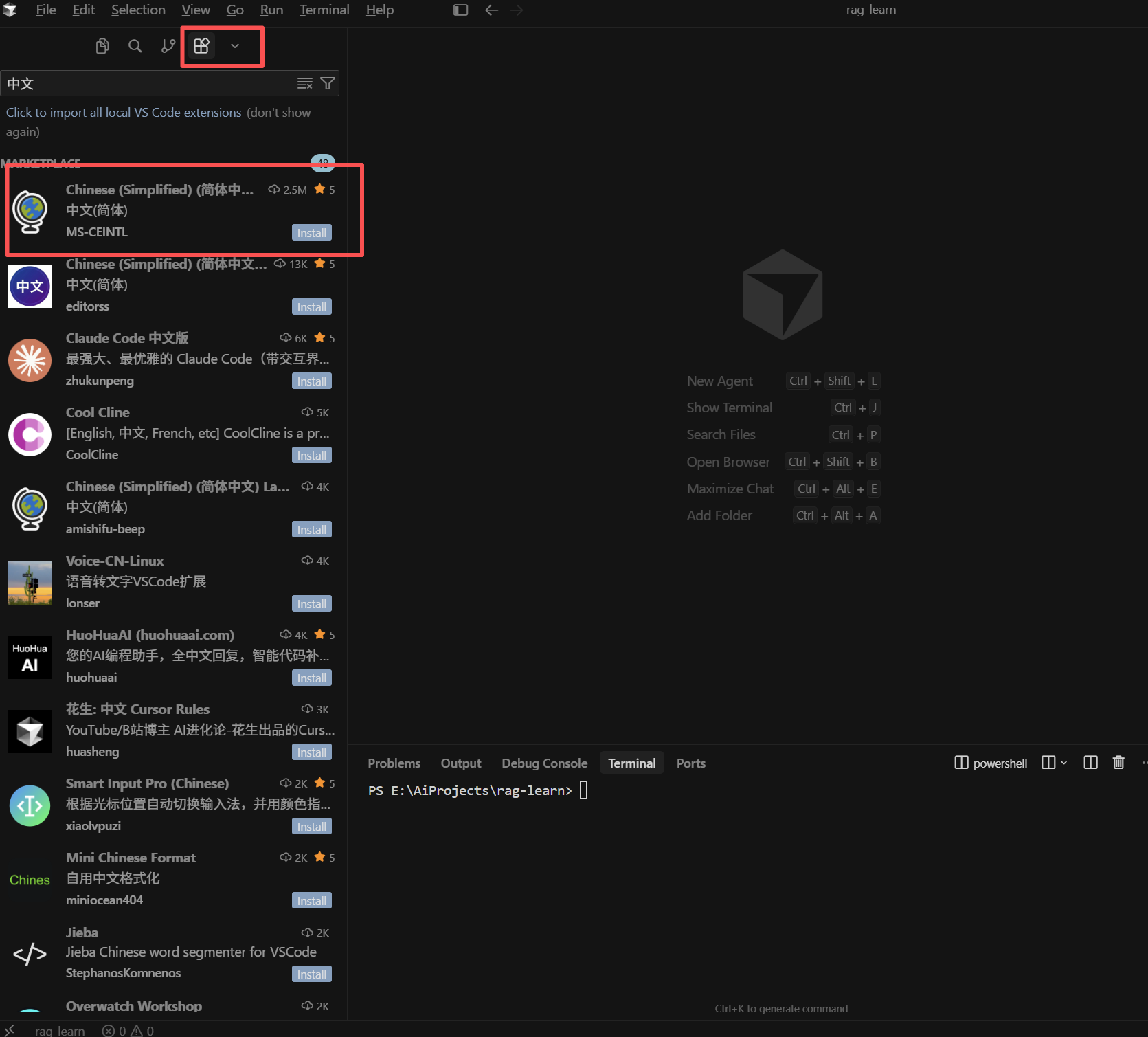Screen dimensions: 1148x1037
Task: Go back with the left arrow
Action: click(x=491, y=10)
